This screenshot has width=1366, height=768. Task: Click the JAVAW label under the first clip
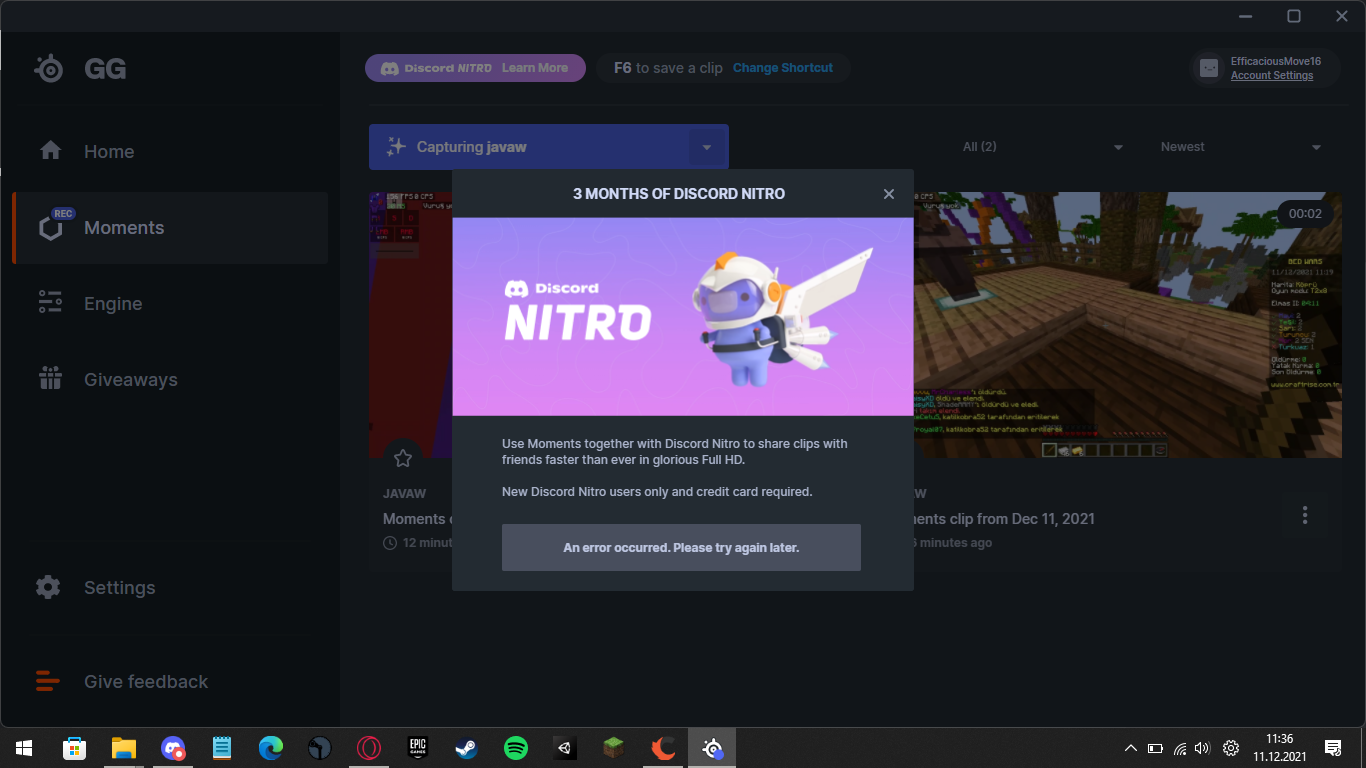tap(404, 494)
